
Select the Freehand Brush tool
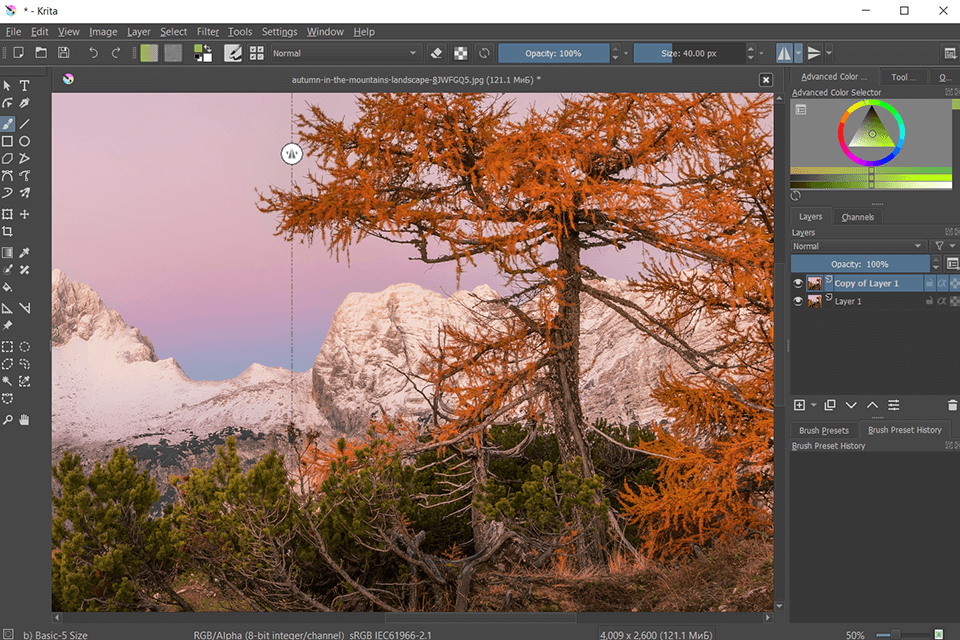point(7,124)
